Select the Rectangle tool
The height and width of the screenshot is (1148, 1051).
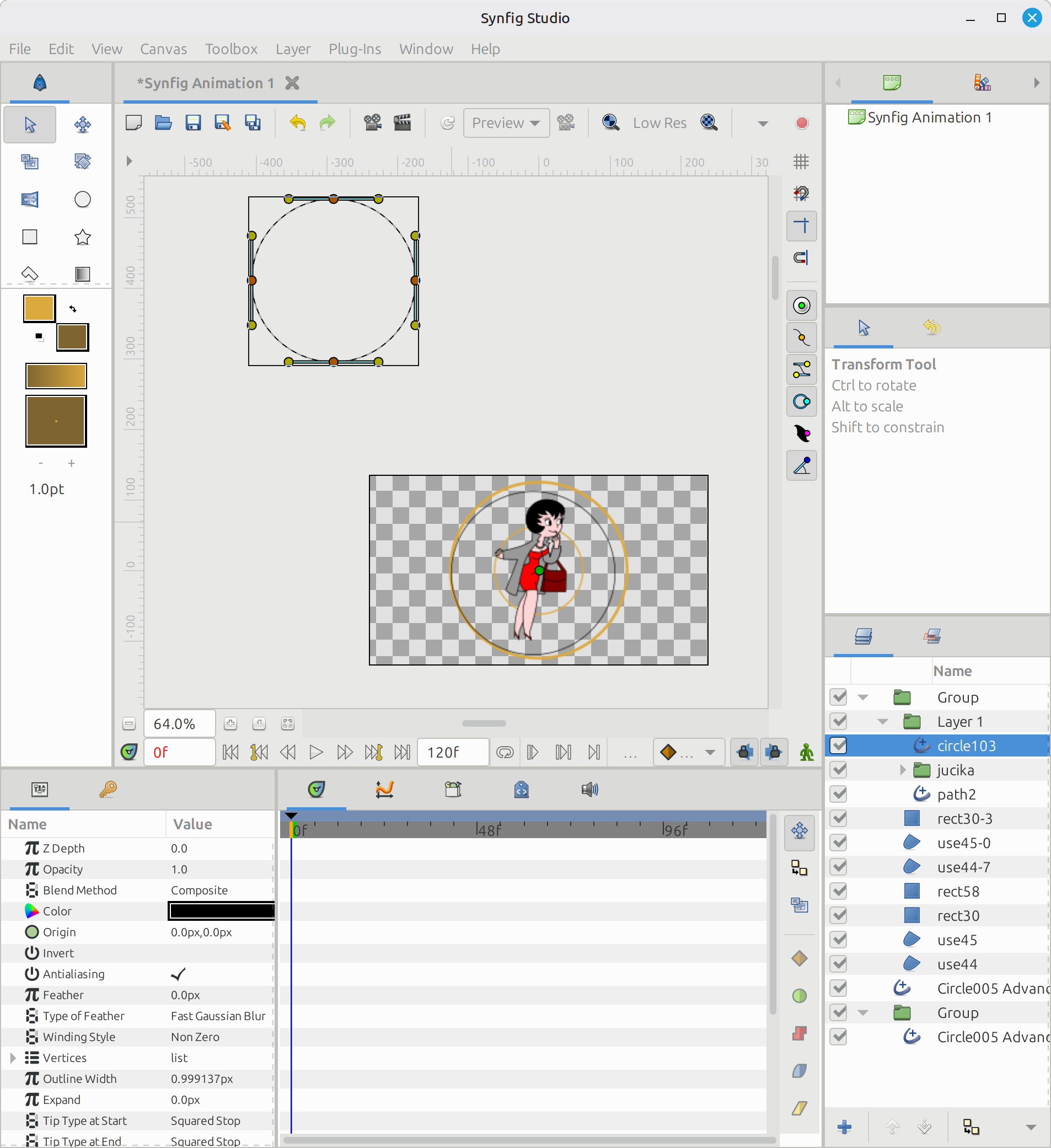point(30,237)
